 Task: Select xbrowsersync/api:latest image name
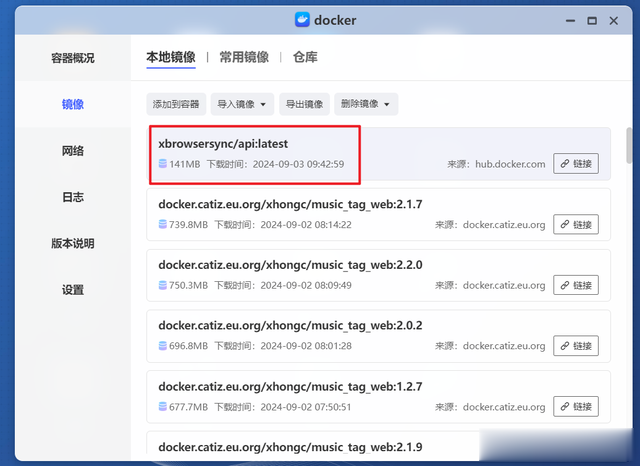coord(223,144)
